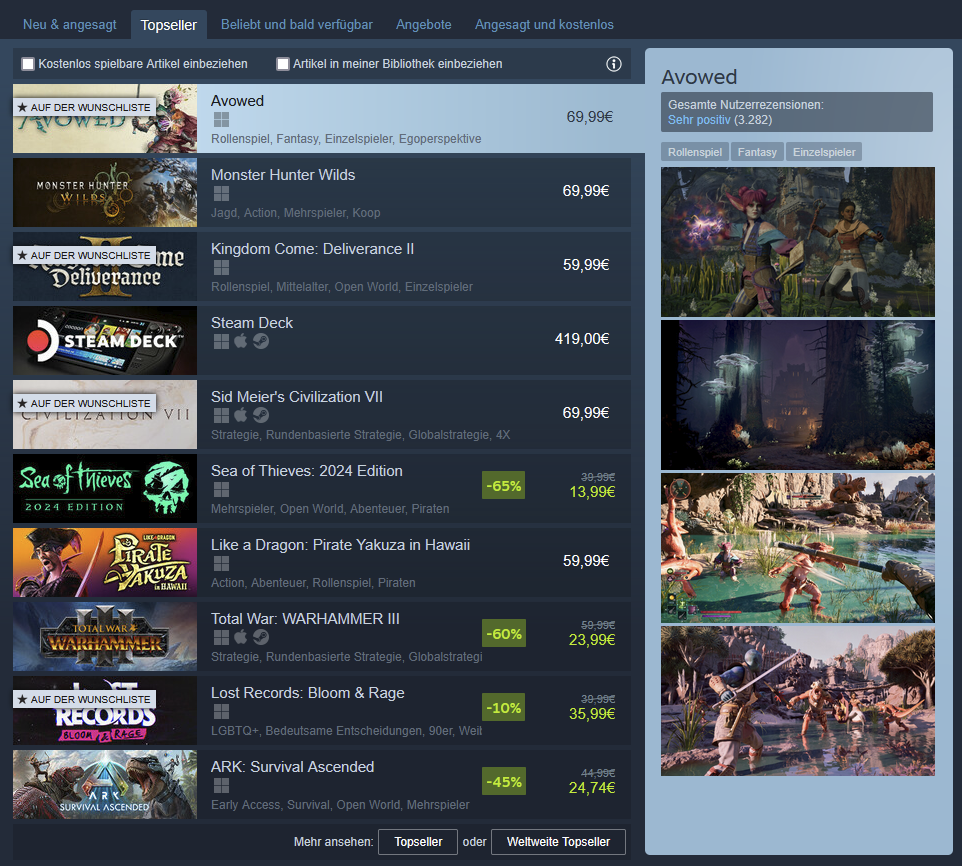Click 'Kingdom Come: Deliverance II' title text

[312, 249]
